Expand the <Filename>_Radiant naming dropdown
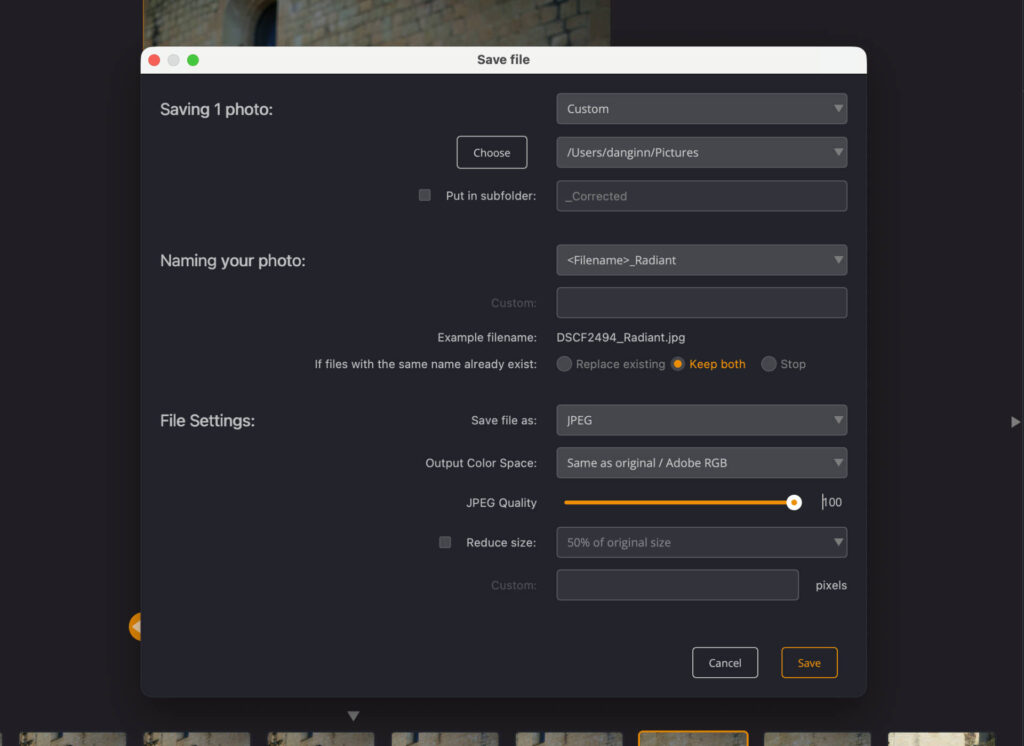 701,260
